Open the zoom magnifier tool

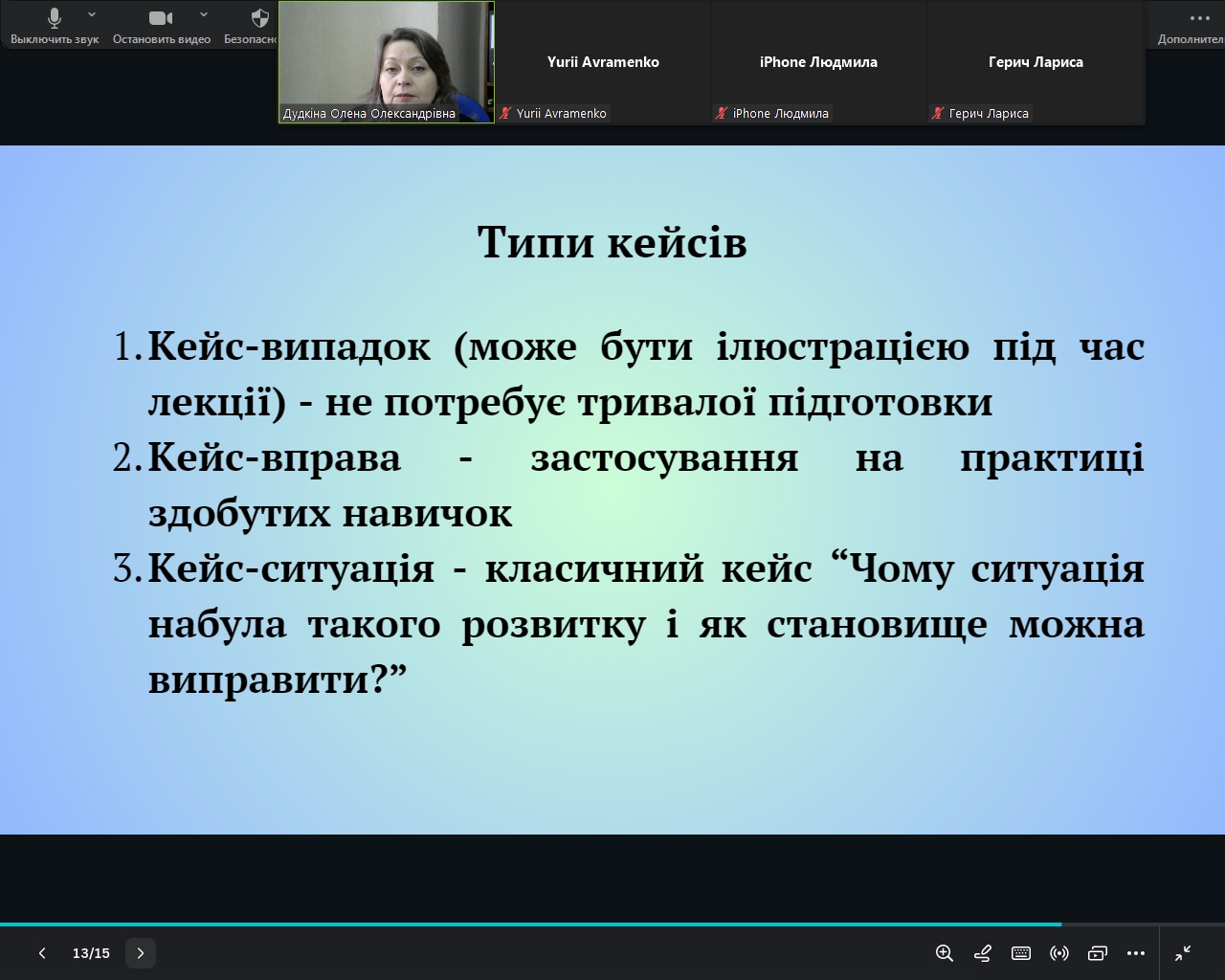[945, 953]
